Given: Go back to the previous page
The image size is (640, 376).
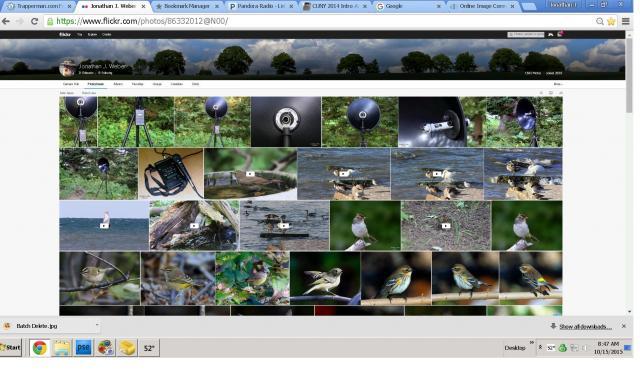Looking at the screenshot, I should click(6, 21).
